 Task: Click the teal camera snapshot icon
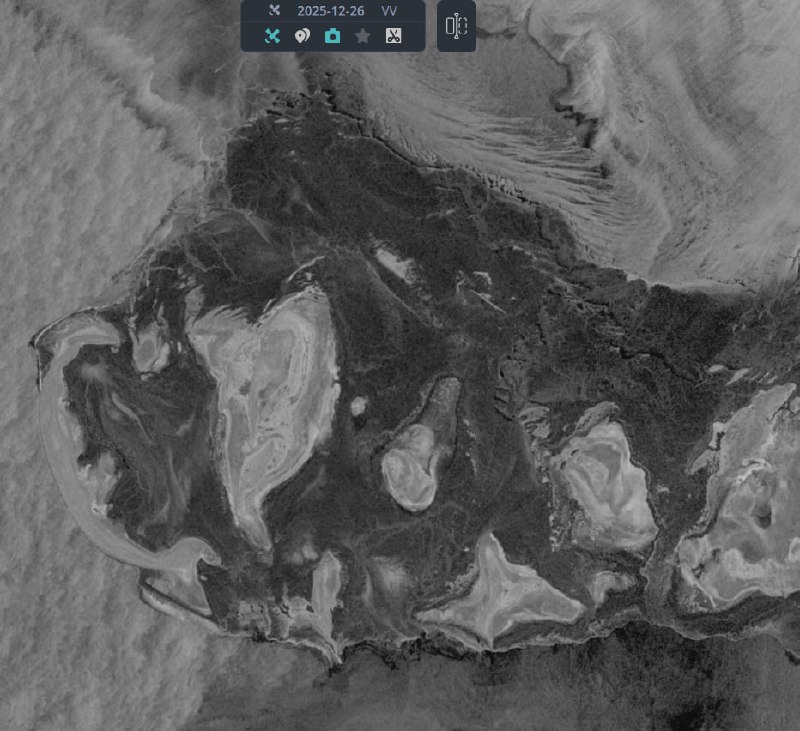[332, 36]
